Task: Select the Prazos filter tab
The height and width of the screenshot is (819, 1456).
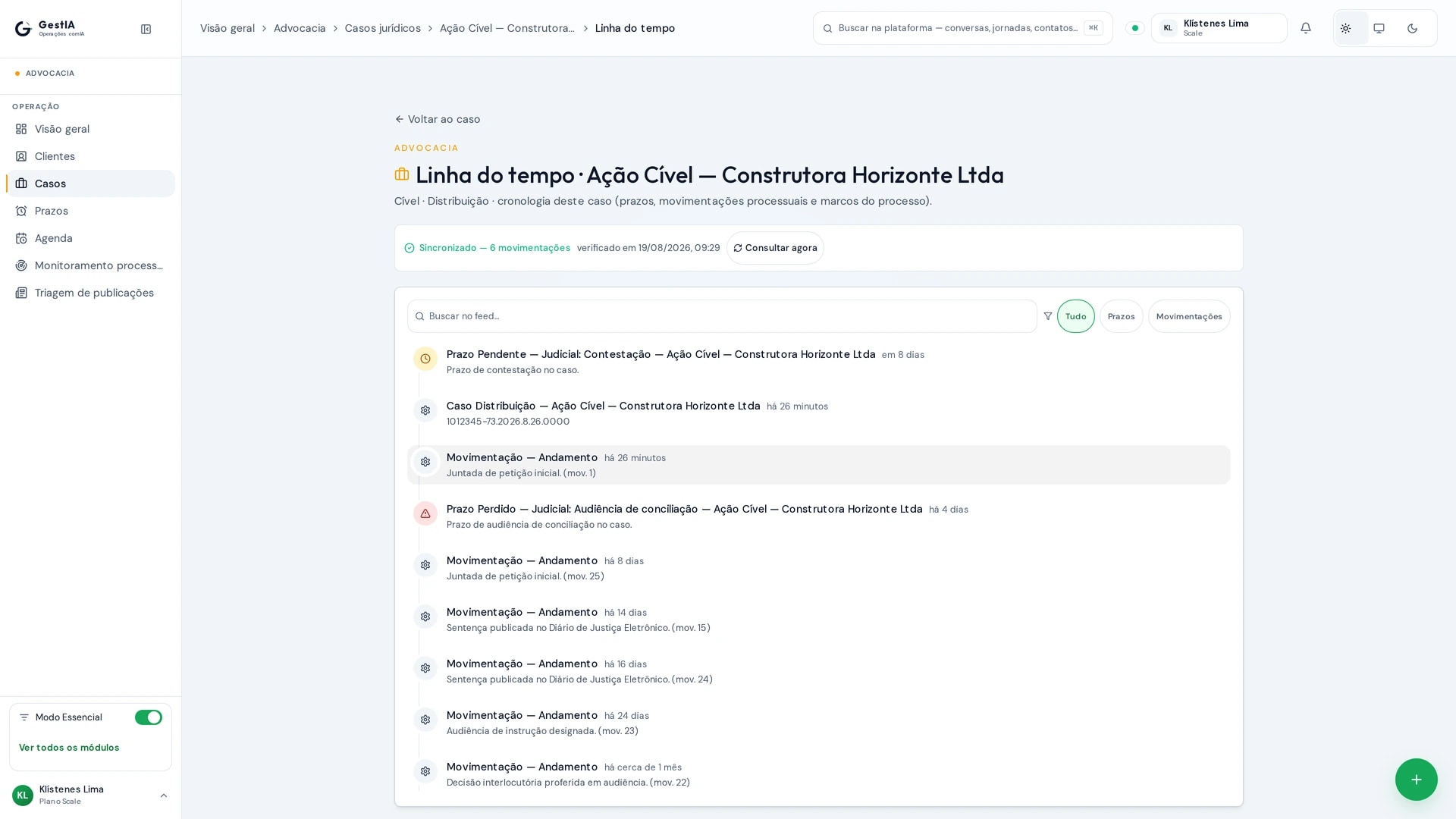Action: click(1122, 316)
